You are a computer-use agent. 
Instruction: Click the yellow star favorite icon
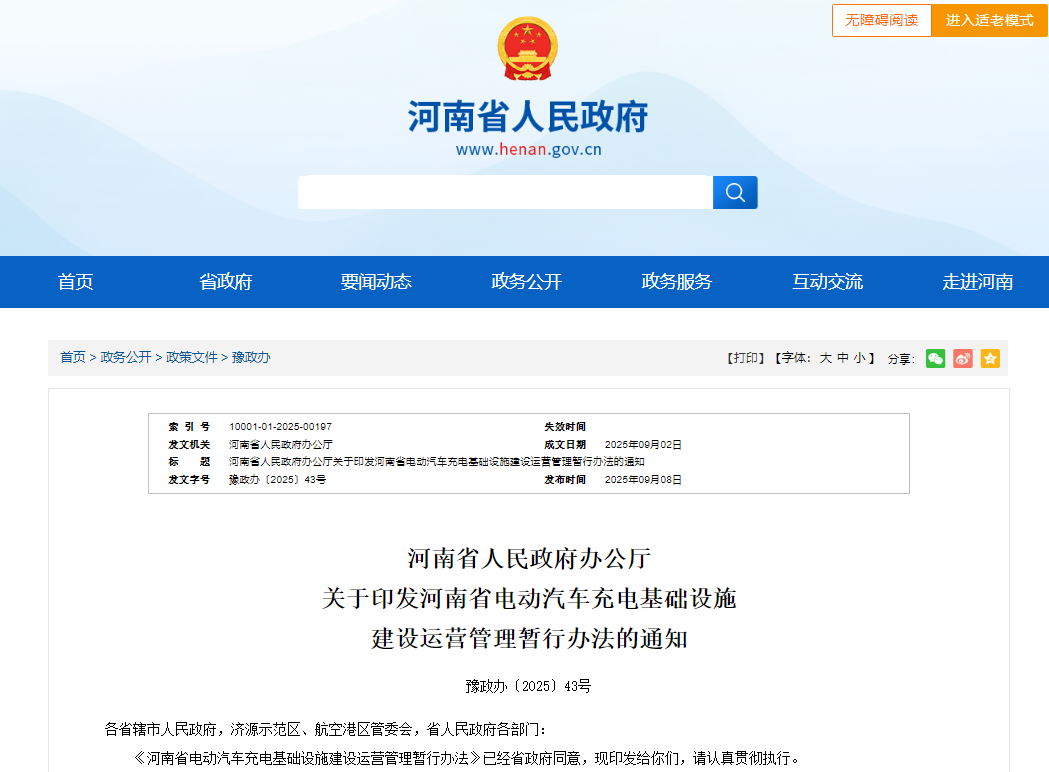point(990,358)
